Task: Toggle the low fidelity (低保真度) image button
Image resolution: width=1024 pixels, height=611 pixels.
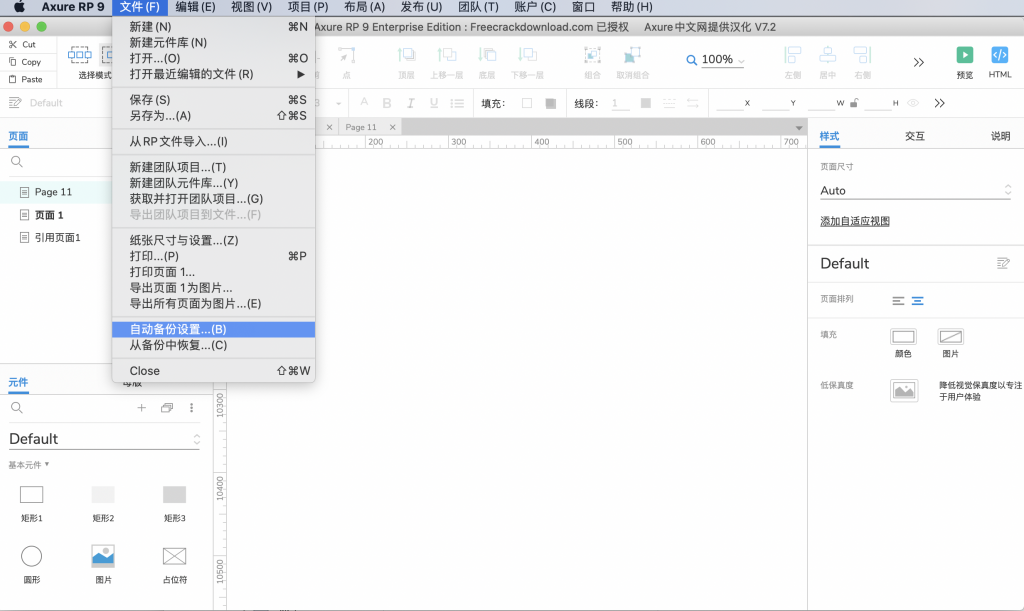Action: pos(904,390)
